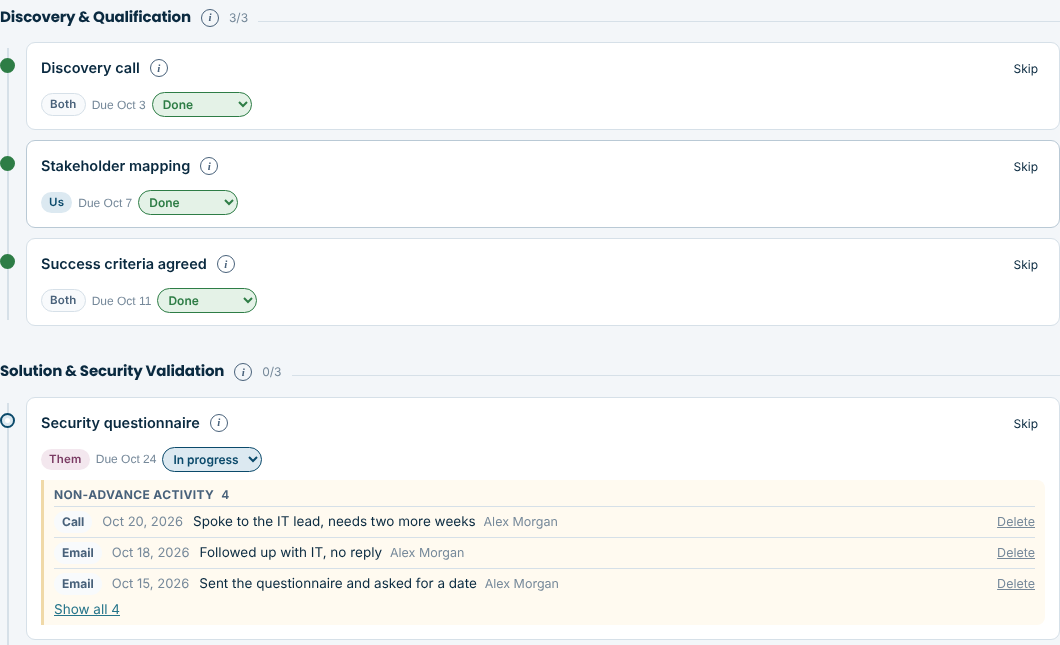
Task: Click empty status circle for Security questionnaire
Action: 7,421
